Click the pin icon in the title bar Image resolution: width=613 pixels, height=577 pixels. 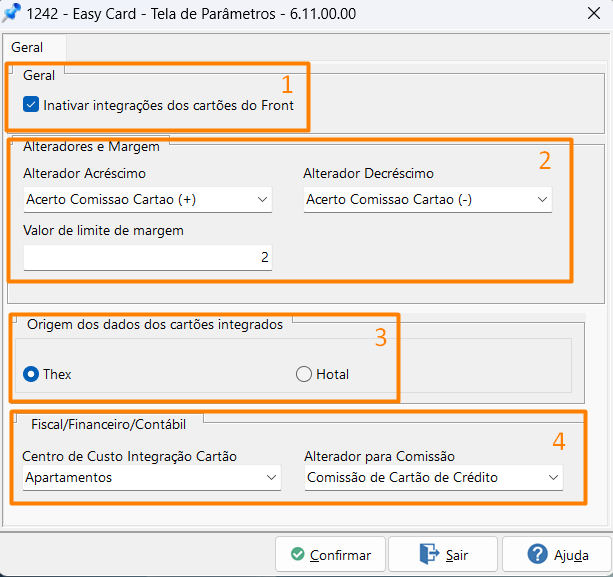tap(12, 14)
